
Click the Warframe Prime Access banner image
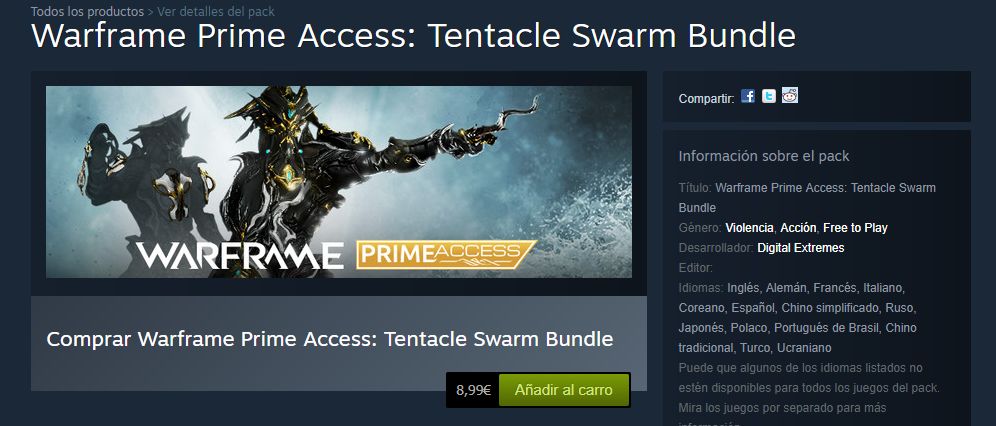pyautogui.click(x=339, y=182)
